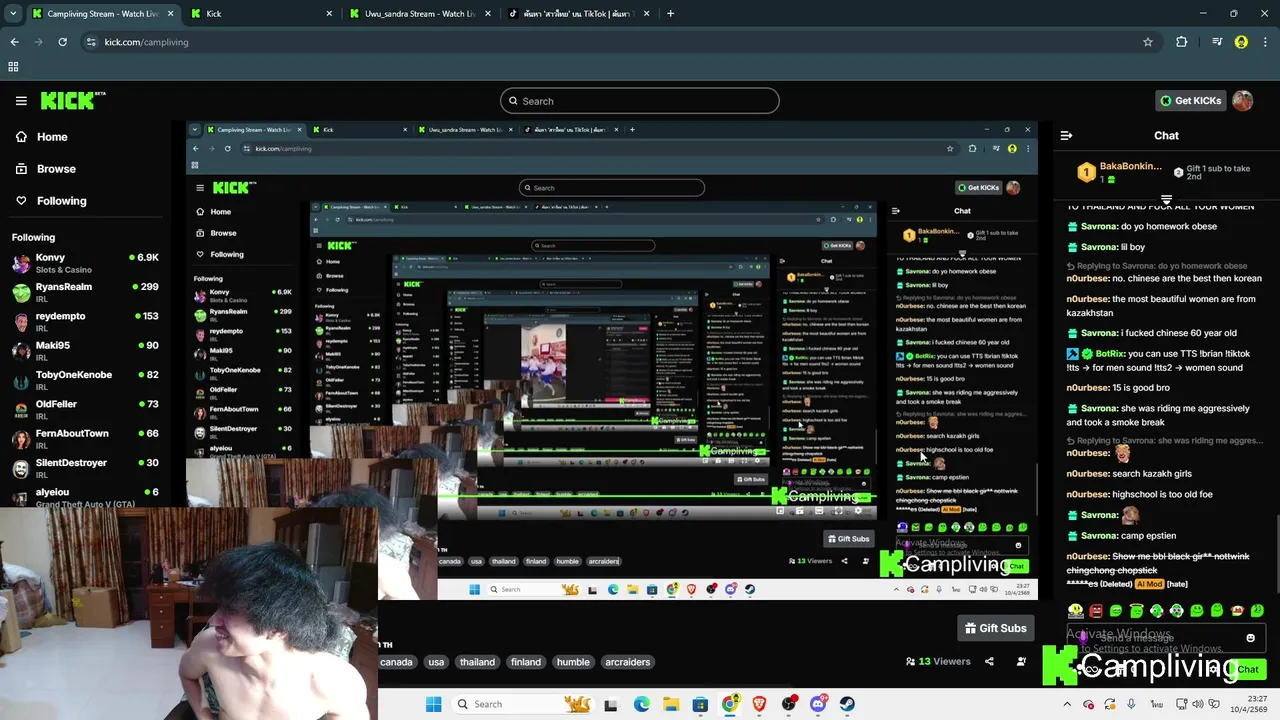Screen dimensions: 1280x720
Task: Select the arcraiders stream tag
Action: [x=627, y=662]
